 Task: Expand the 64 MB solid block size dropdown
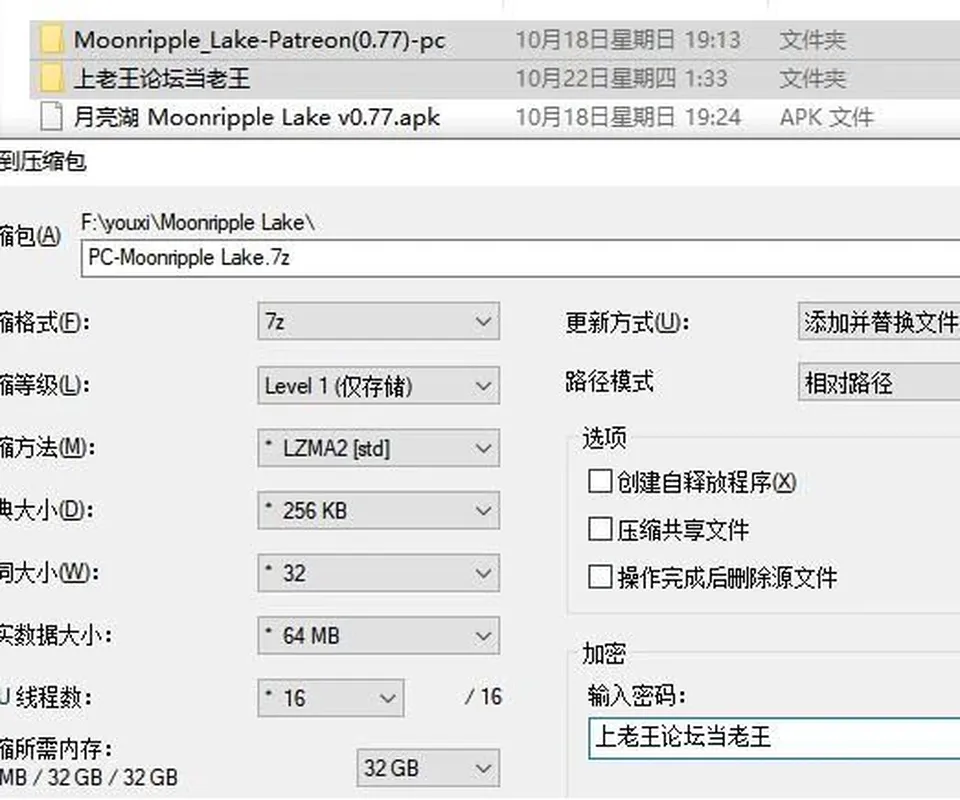pos(378,635)
